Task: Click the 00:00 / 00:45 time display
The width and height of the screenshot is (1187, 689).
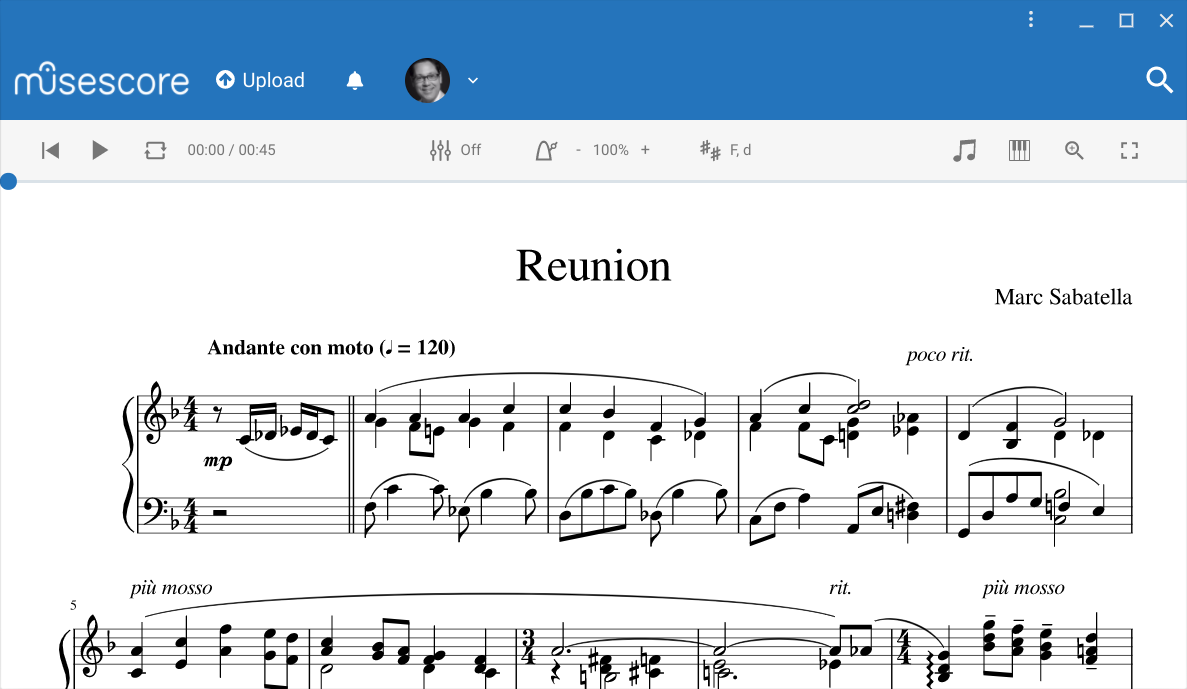Action: 232,150
